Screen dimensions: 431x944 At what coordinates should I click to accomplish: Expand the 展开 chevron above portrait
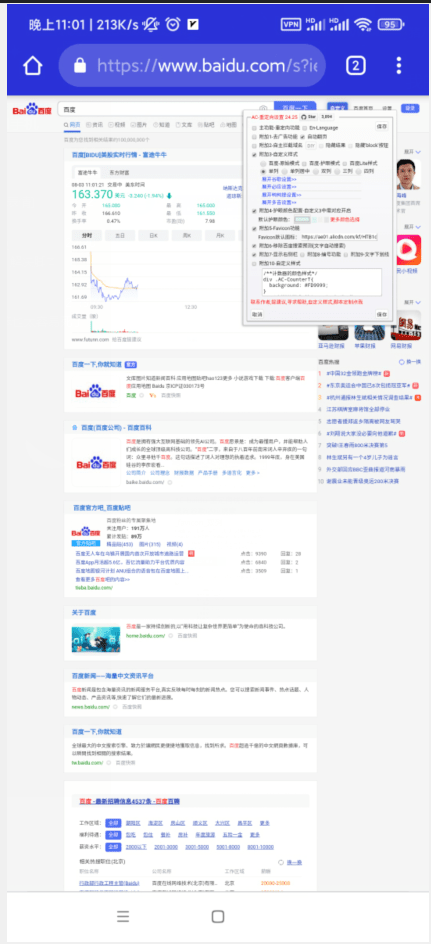(x=418, y=152)
